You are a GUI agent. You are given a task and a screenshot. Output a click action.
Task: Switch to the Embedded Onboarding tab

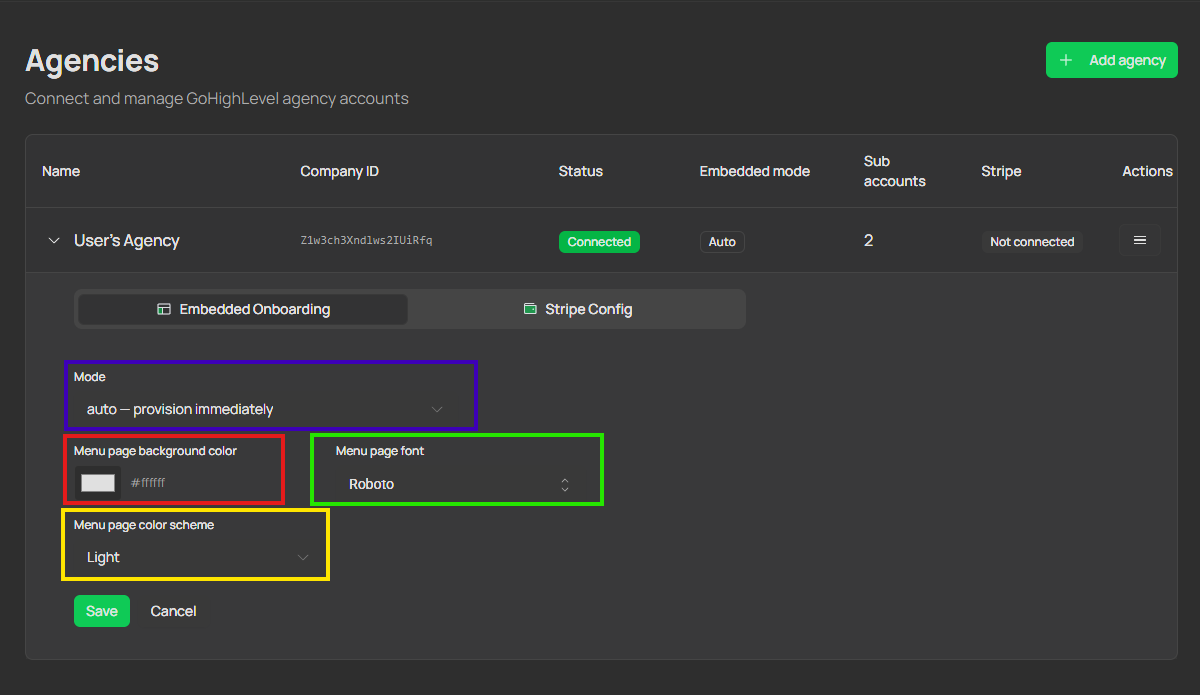243,309
